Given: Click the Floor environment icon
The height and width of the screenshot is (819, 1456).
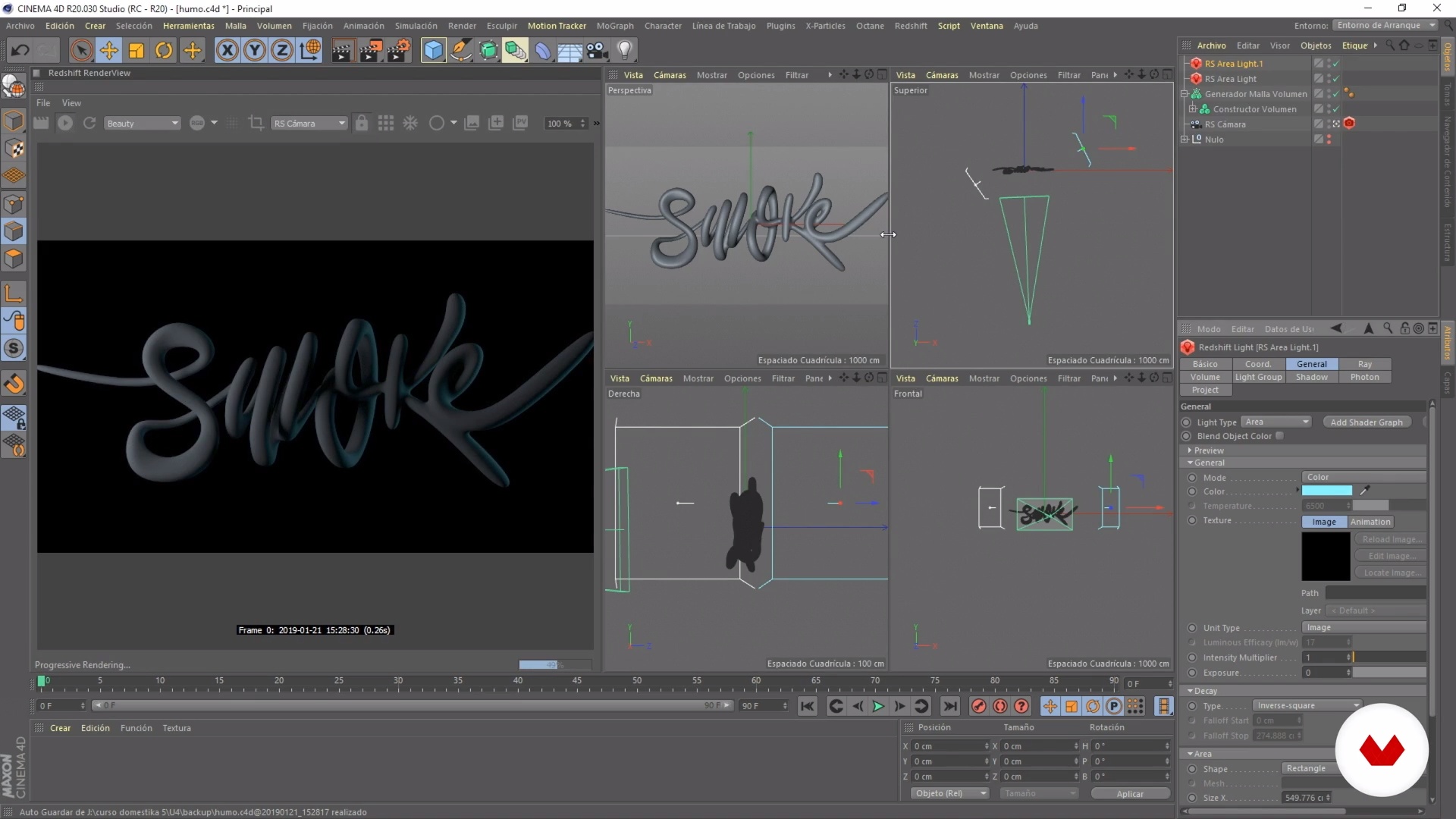Looking at the screenshot, I should pos(570,51).
